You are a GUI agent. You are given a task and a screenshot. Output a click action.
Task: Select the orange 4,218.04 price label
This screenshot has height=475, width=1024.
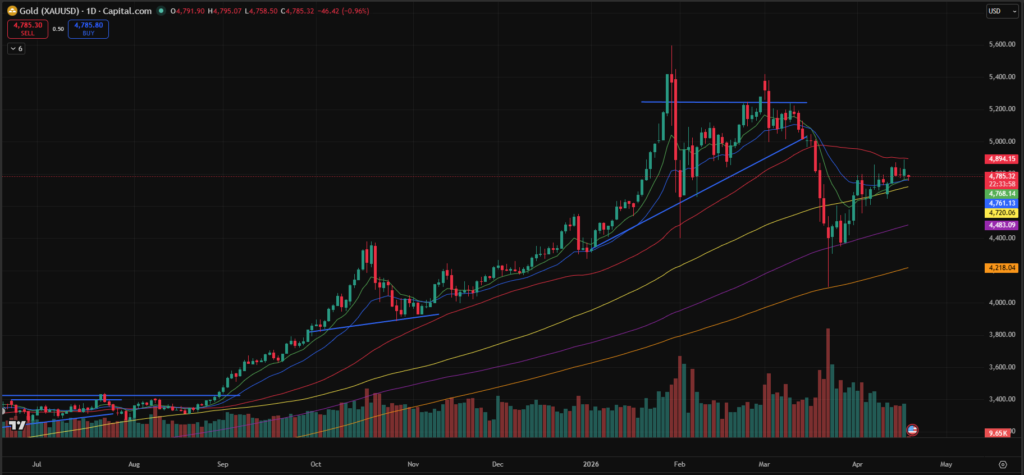tap(1001, 267)
